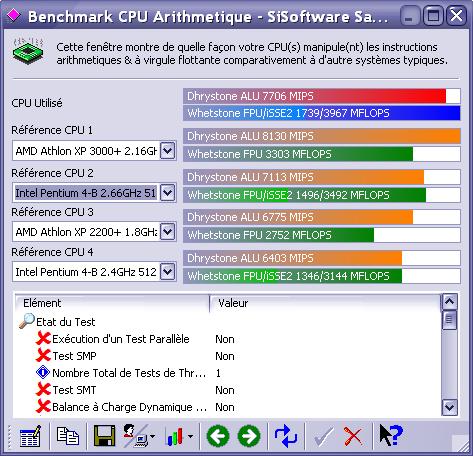Viewport: 473px width, 456px height.
Task: Select Exécution d'un Test Parallèle row
Action: point(121,339)
